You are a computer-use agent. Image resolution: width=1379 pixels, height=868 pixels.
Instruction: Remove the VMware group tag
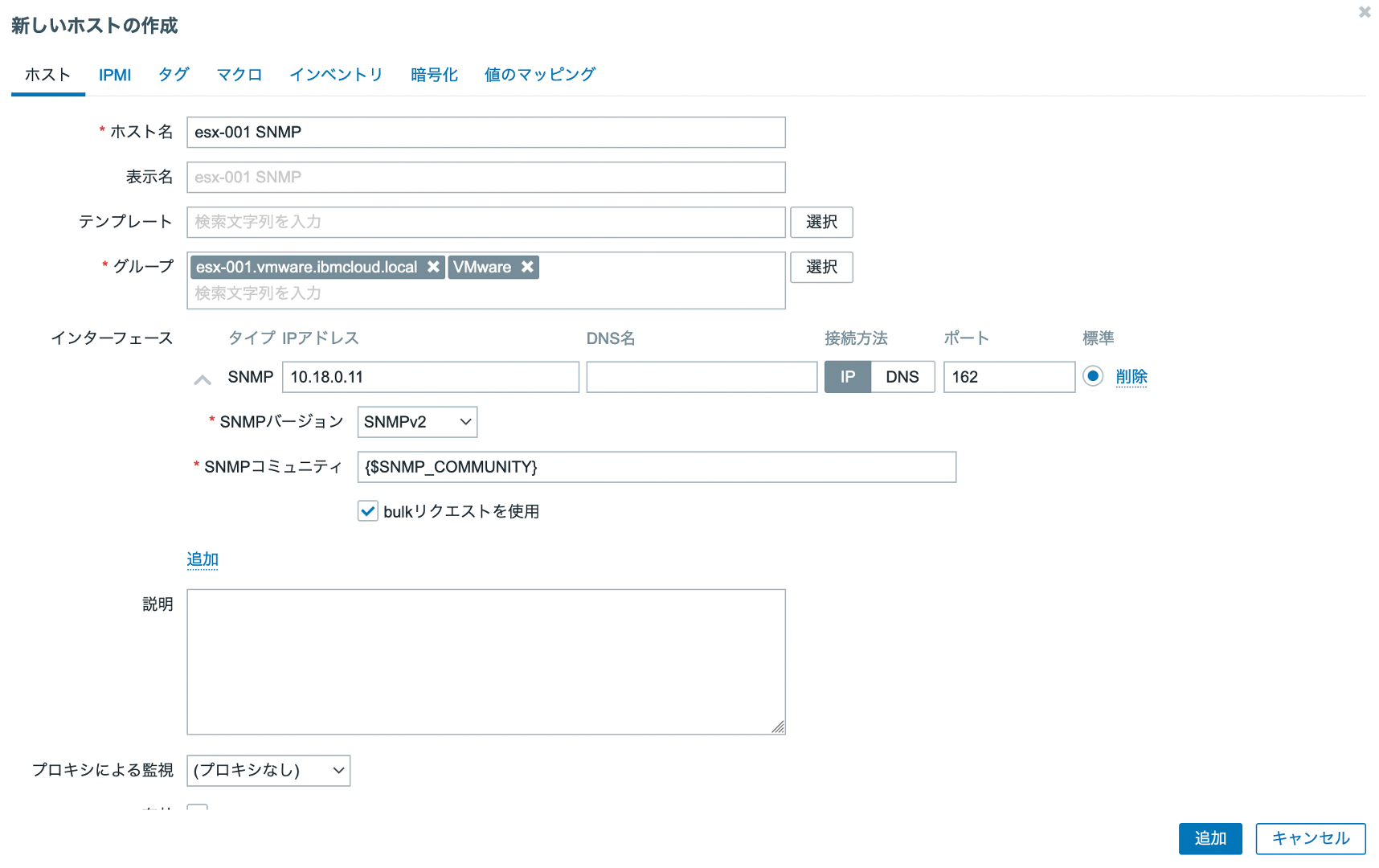coord(527,267)
